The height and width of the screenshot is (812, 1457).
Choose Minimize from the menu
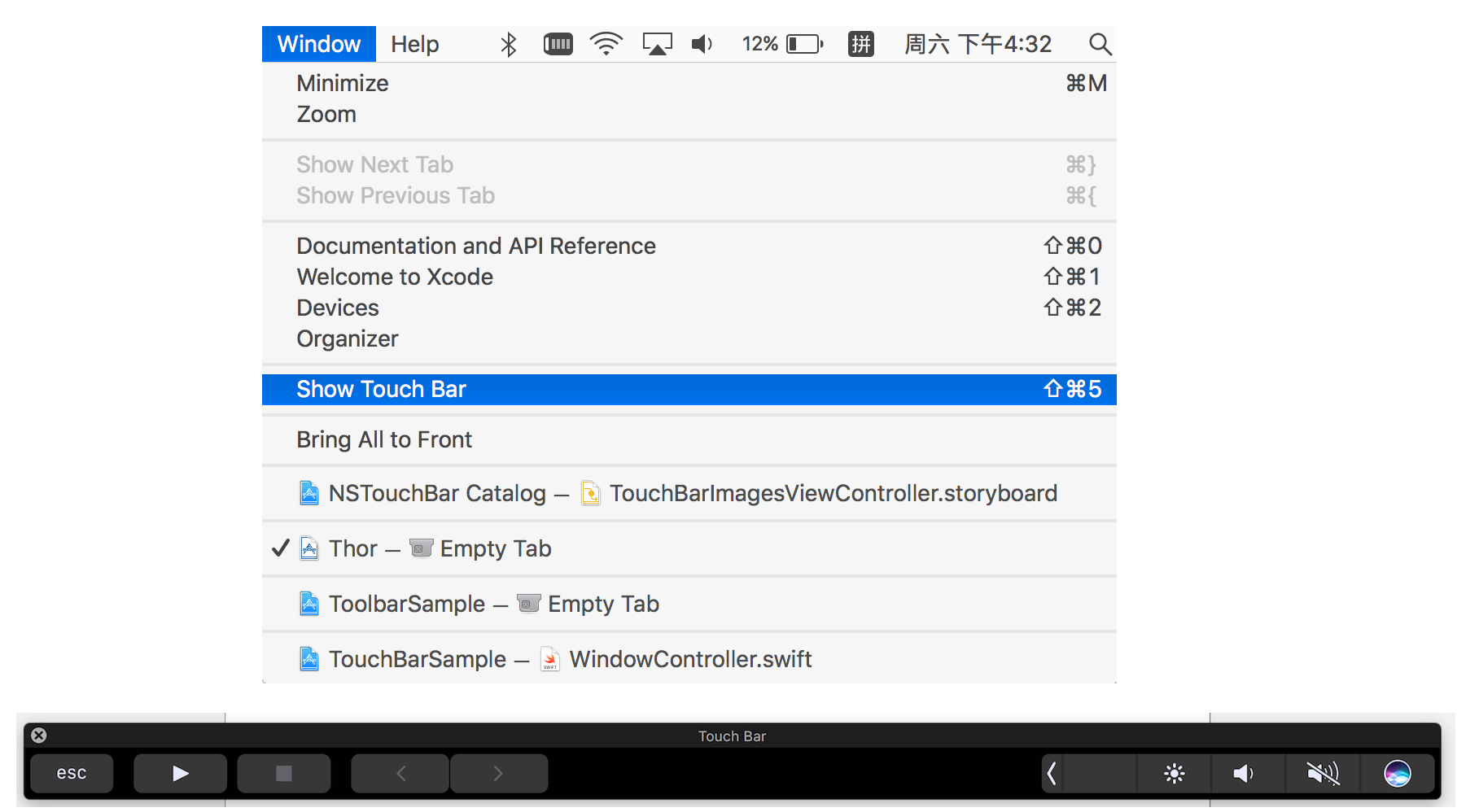point(689,83)
